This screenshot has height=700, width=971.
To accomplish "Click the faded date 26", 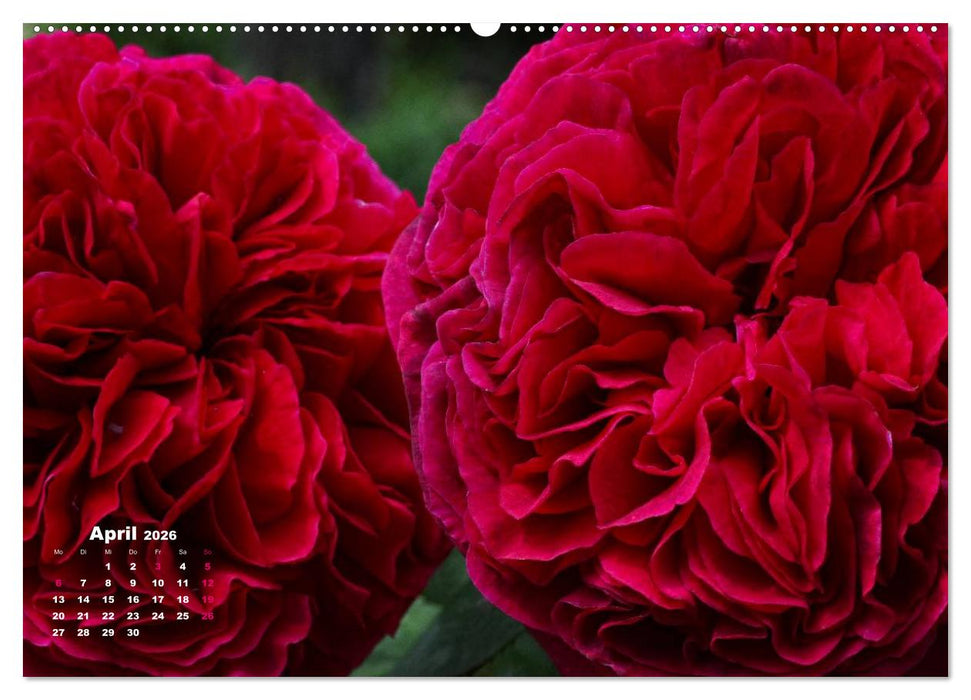I will tap(207, 616).
